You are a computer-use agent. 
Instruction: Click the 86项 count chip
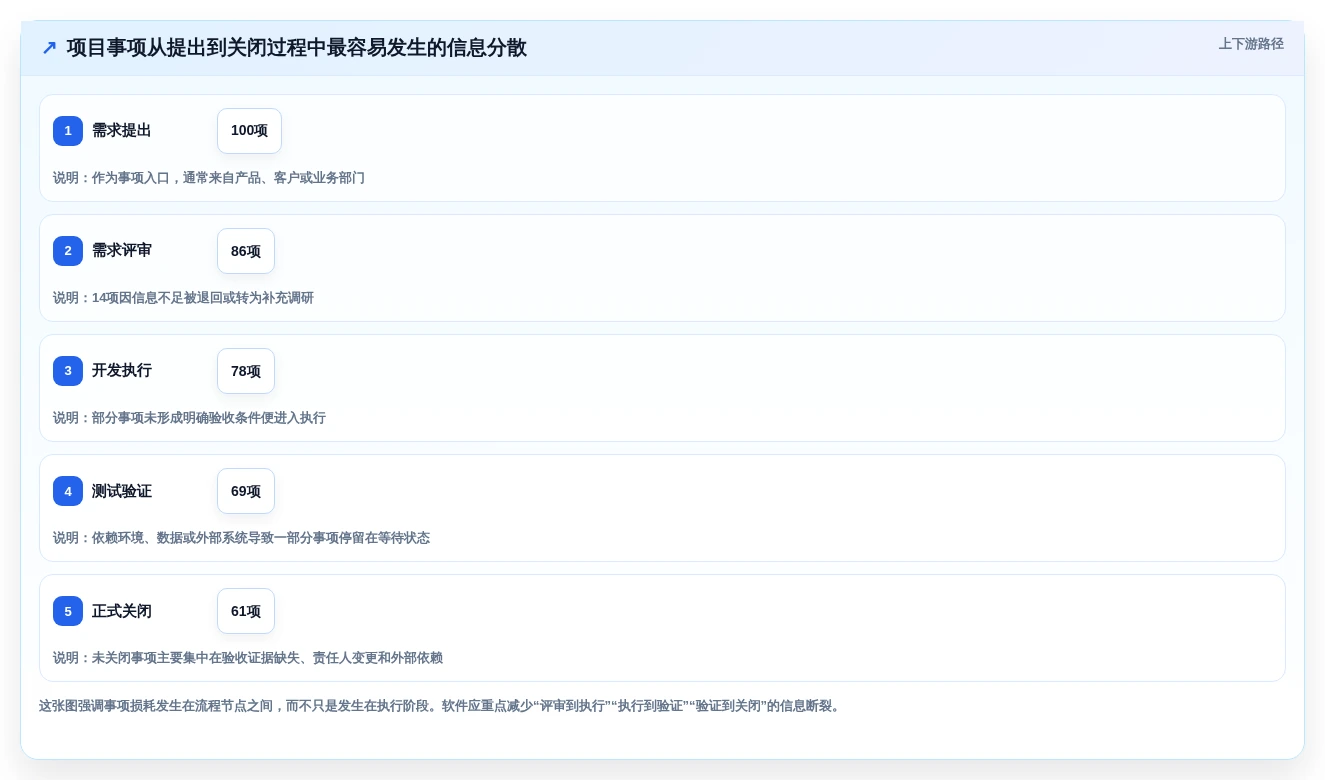(246, 251)
